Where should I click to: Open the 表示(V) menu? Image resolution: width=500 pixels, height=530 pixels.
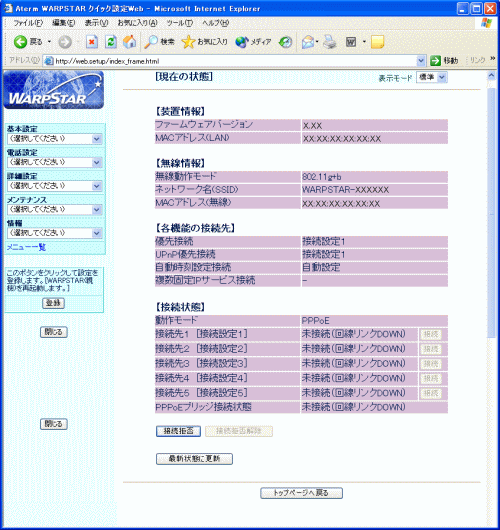pos(96,23)
